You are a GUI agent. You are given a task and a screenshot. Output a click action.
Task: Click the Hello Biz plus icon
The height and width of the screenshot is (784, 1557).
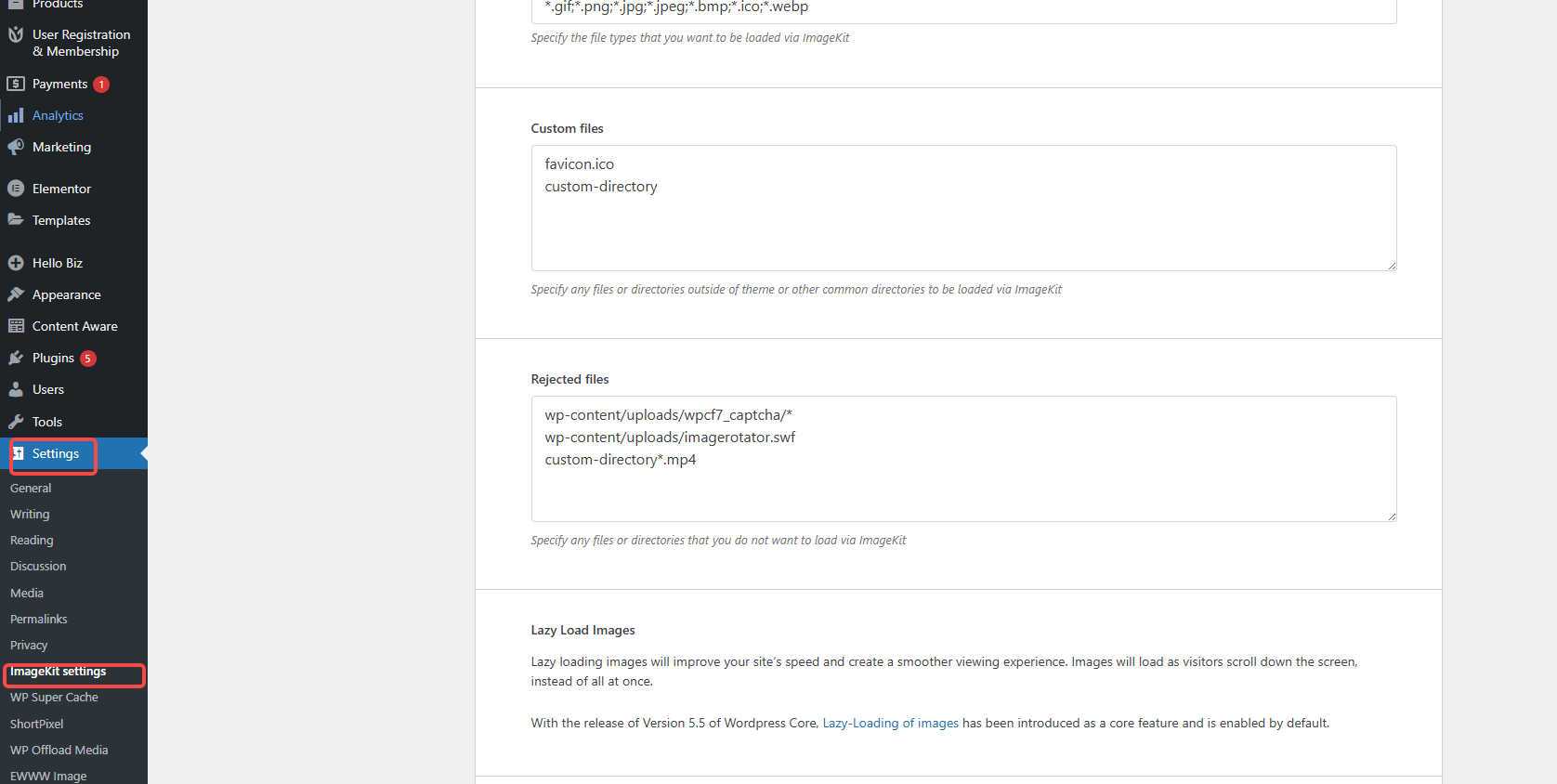pos(16,263)
